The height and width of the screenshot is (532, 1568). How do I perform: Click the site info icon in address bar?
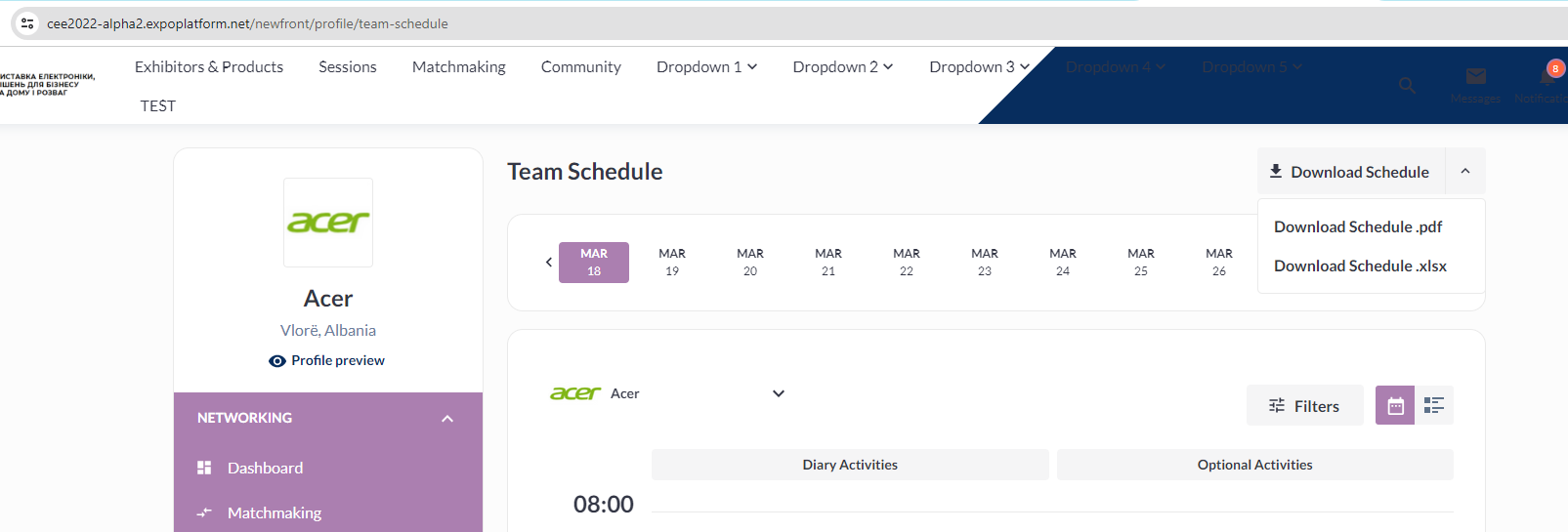[x=27, y=23]
